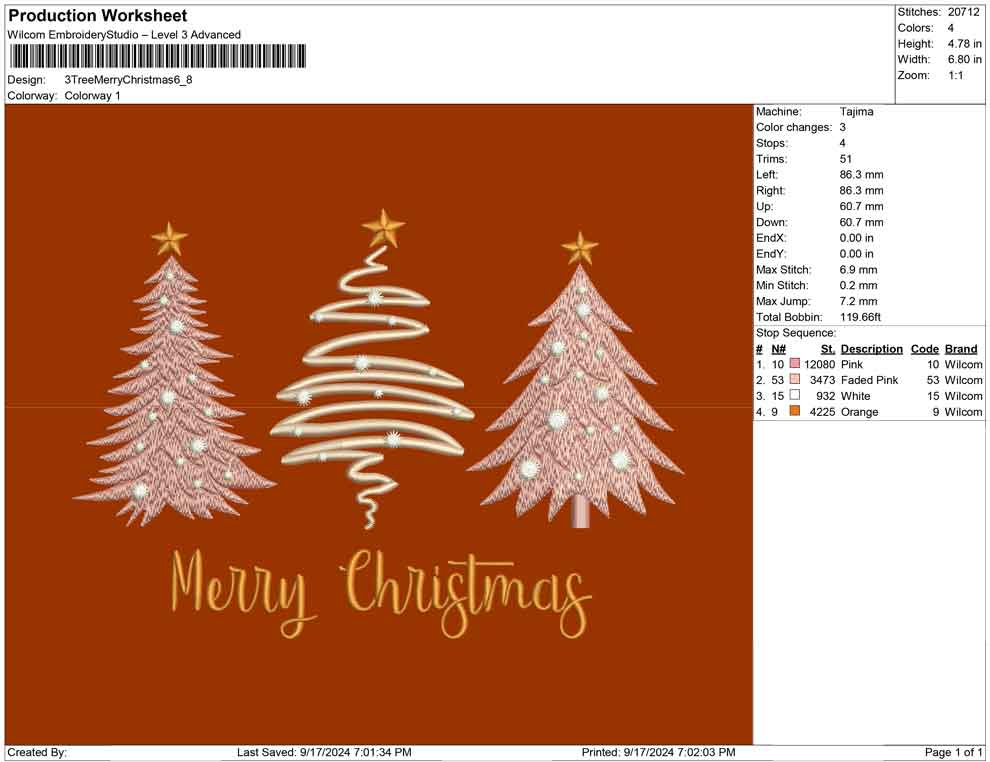Click the Max Jump value 7.2 mm

(x=858, y=301)
